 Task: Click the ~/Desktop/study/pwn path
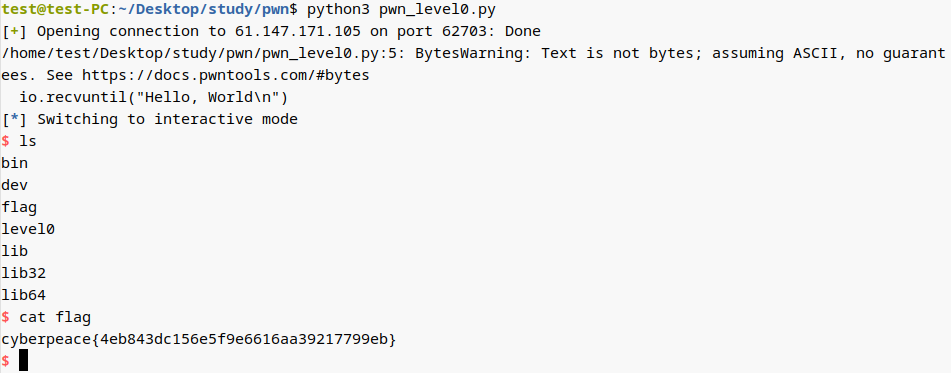[x=203, y=10]
